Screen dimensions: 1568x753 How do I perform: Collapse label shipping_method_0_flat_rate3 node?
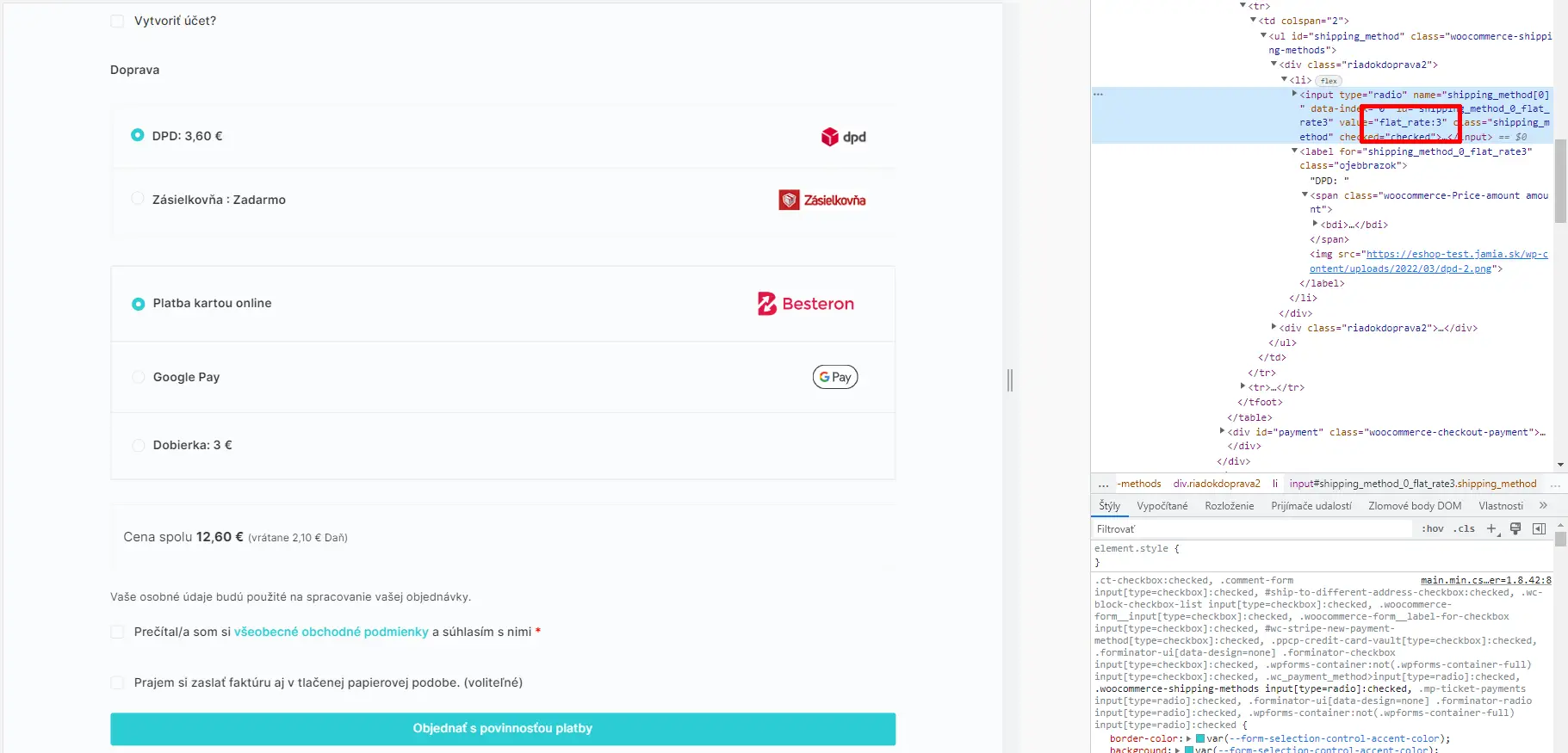pyautogui.click(x=1294, y=151)
